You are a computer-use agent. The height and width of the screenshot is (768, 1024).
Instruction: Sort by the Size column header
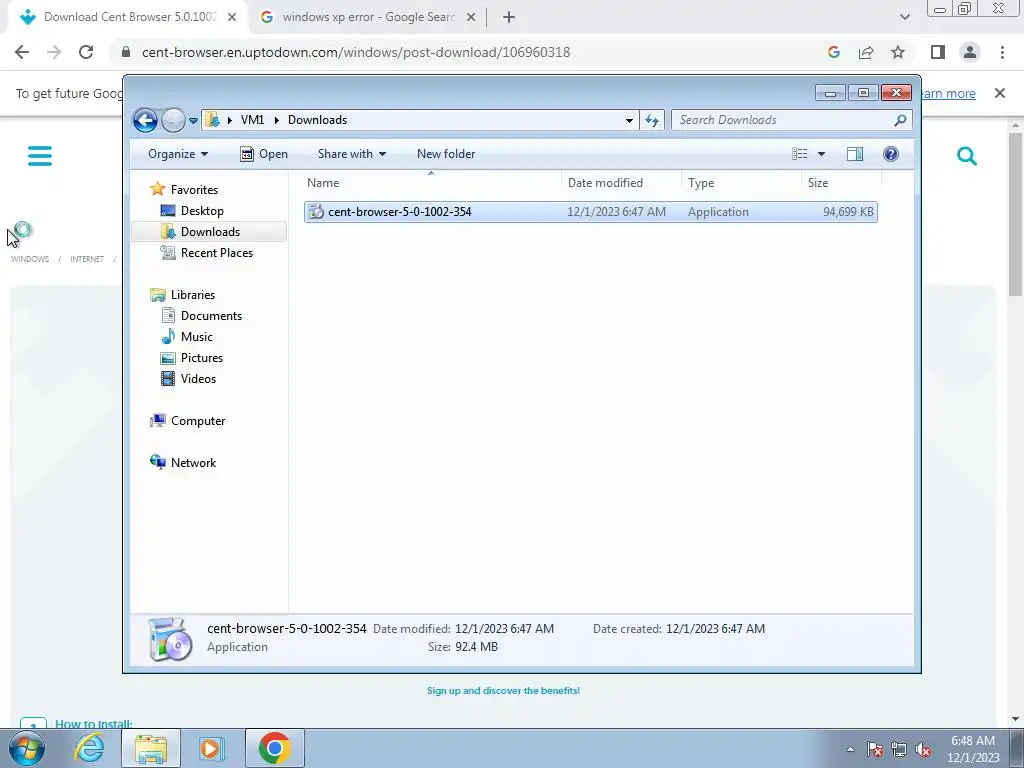pos(841,183)
